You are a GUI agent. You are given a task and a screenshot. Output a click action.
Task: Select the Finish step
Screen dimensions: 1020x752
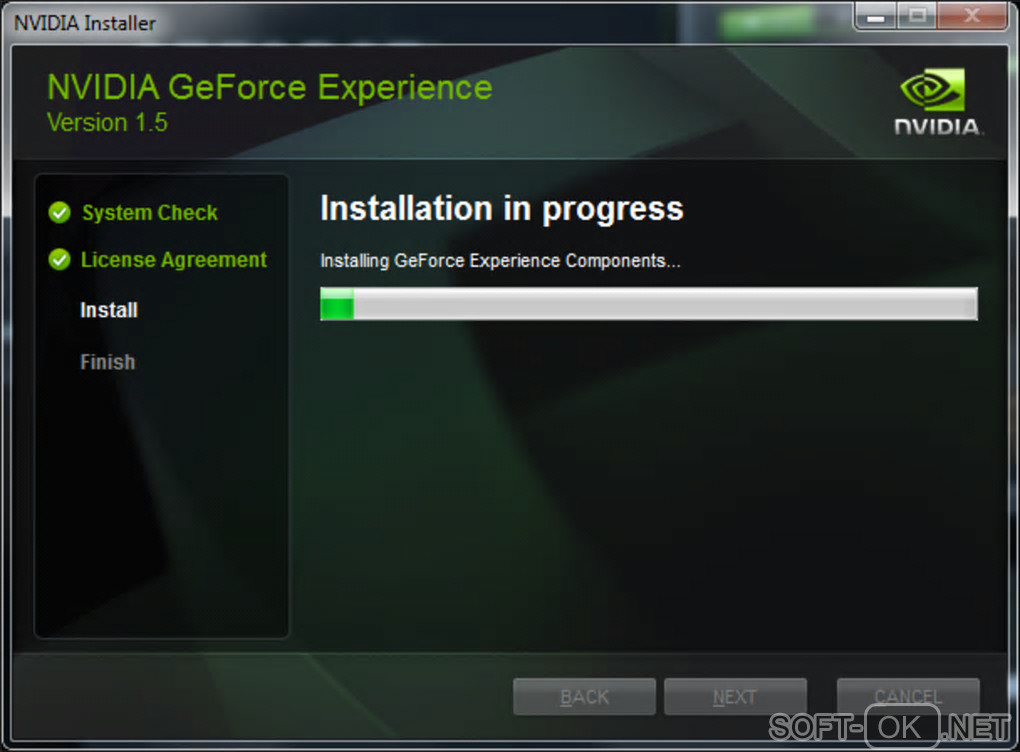pos(107,362)
